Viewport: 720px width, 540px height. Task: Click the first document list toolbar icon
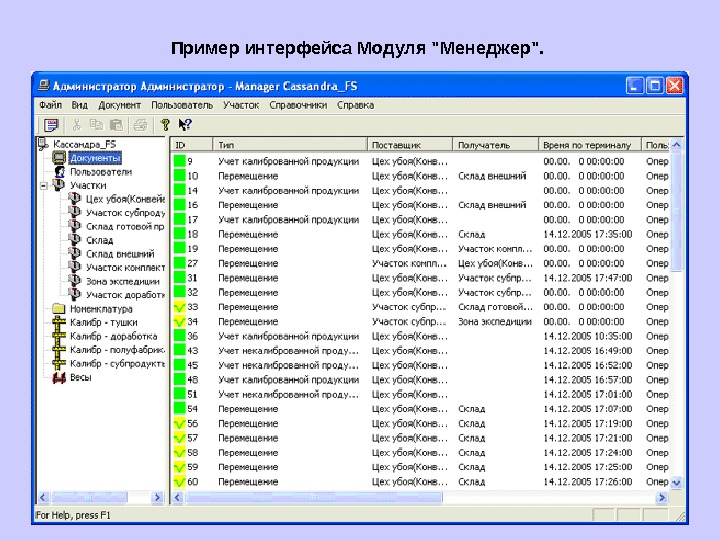pyautogui.click(x=51, y=124)
